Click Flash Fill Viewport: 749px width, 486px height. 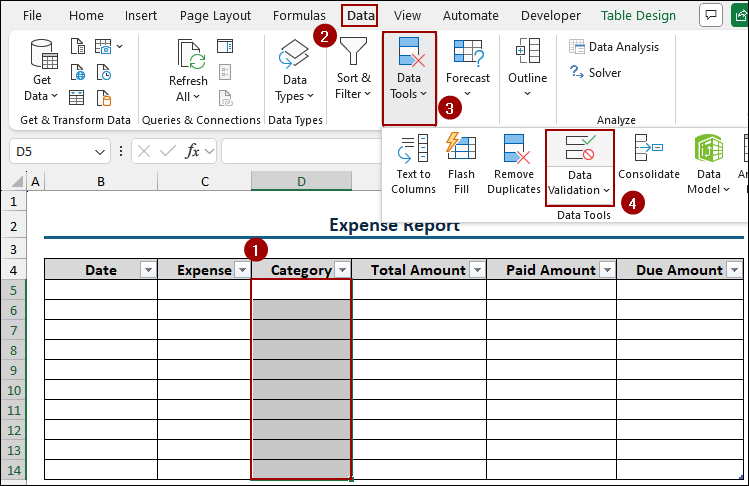pyautogui.click(x=461, y=164)
